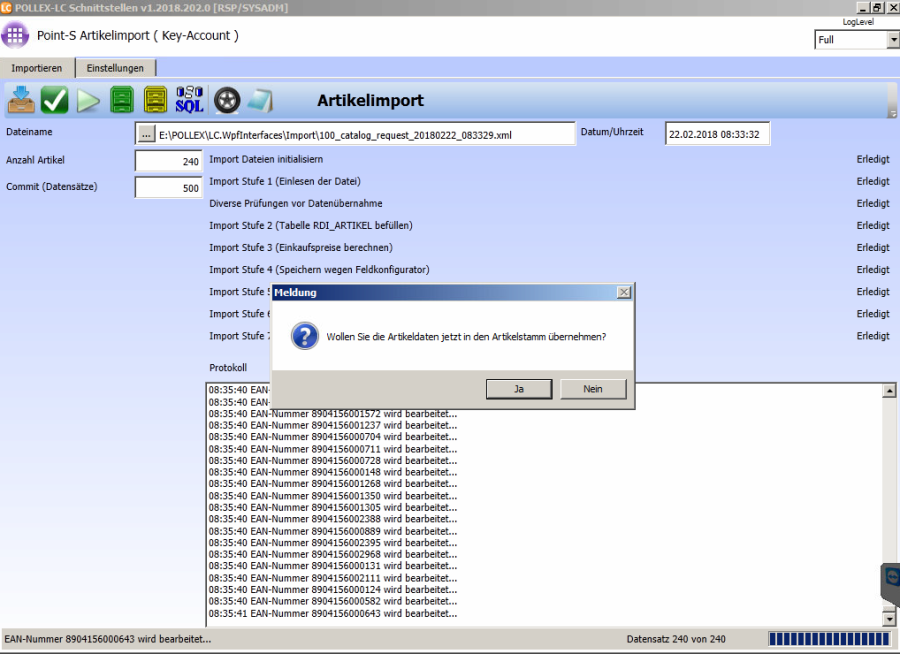Select the Importieren tab
This screenshot has width=900, height=654.
click(x=37, y=68)
